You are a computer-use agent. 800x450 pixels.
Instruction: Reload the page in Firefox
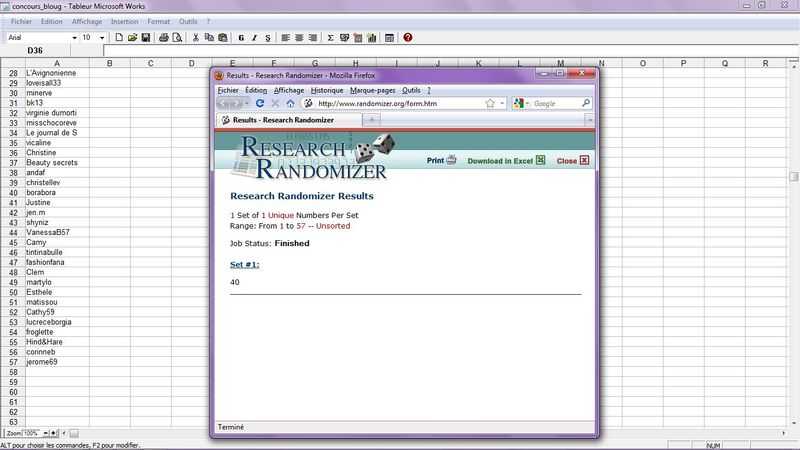point(260,103)
